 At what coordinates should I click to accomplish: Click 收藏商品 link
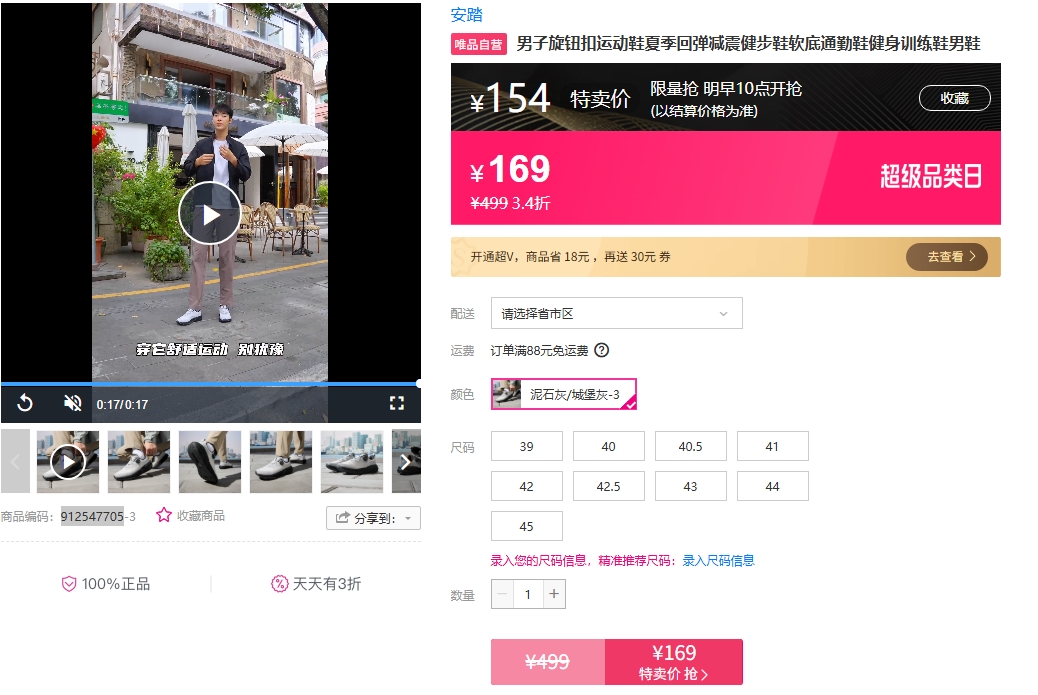tap(201, 516)
